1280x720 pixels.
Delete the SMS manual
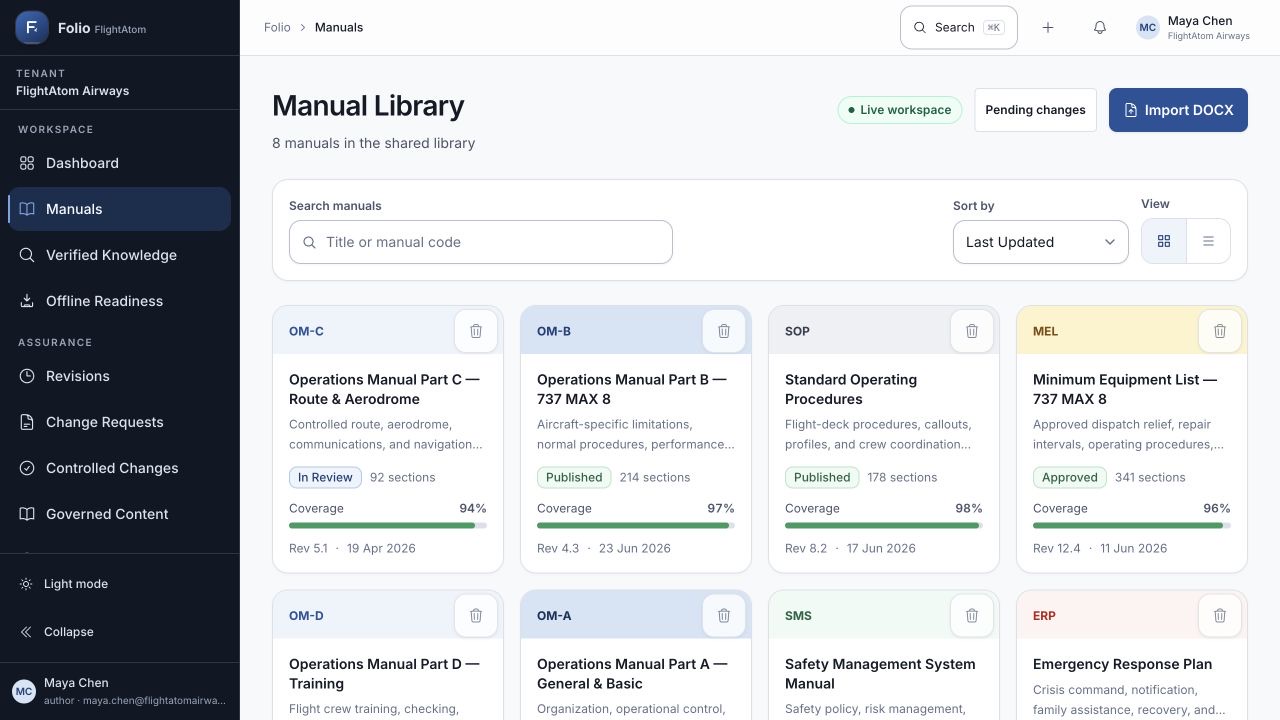point(972,616)
